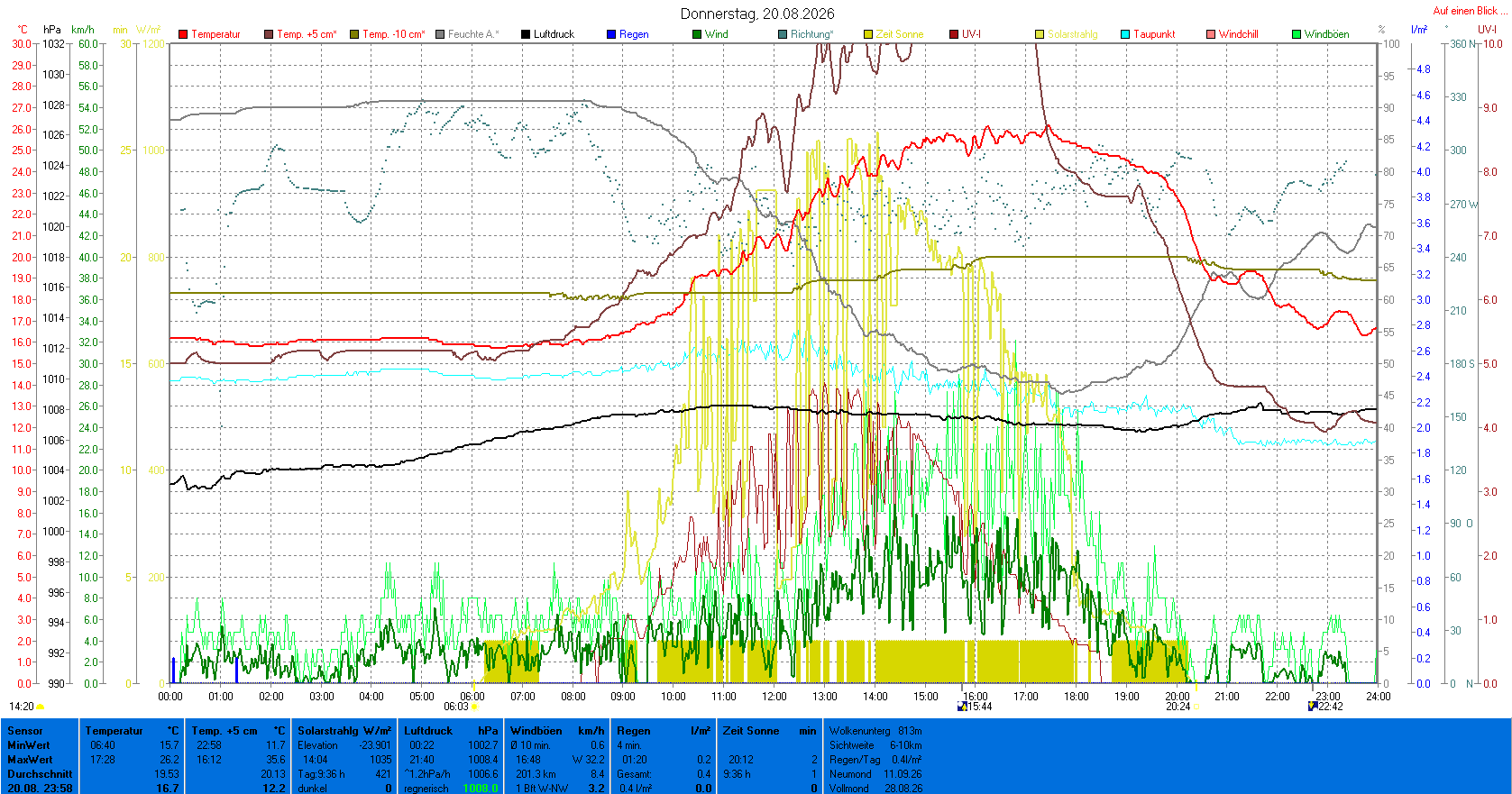Click the 'regnerisch' forecast text
The width and height of the screenshot is (1512, 794).
point(426,789)
